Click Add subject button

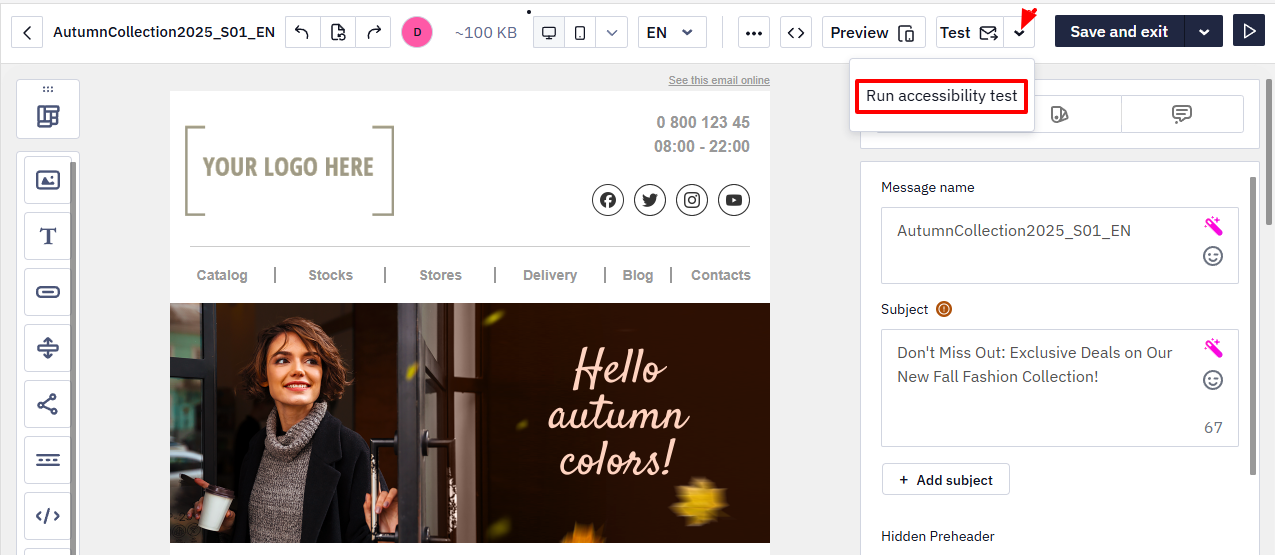click(x=945, y=479)
